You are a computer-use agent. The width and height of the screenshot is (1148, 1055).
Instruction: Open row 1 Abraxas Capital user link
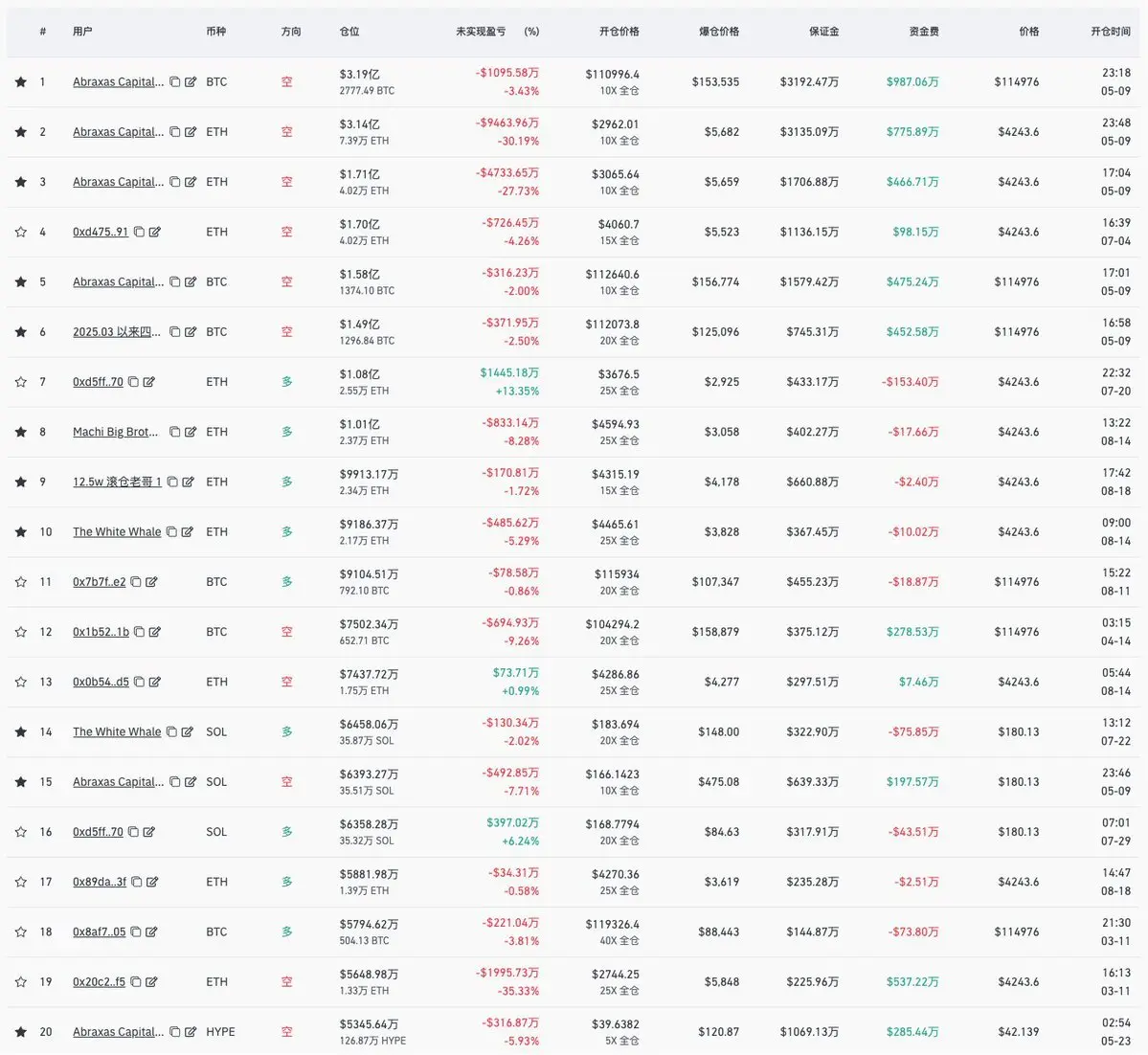click(119, 82)
